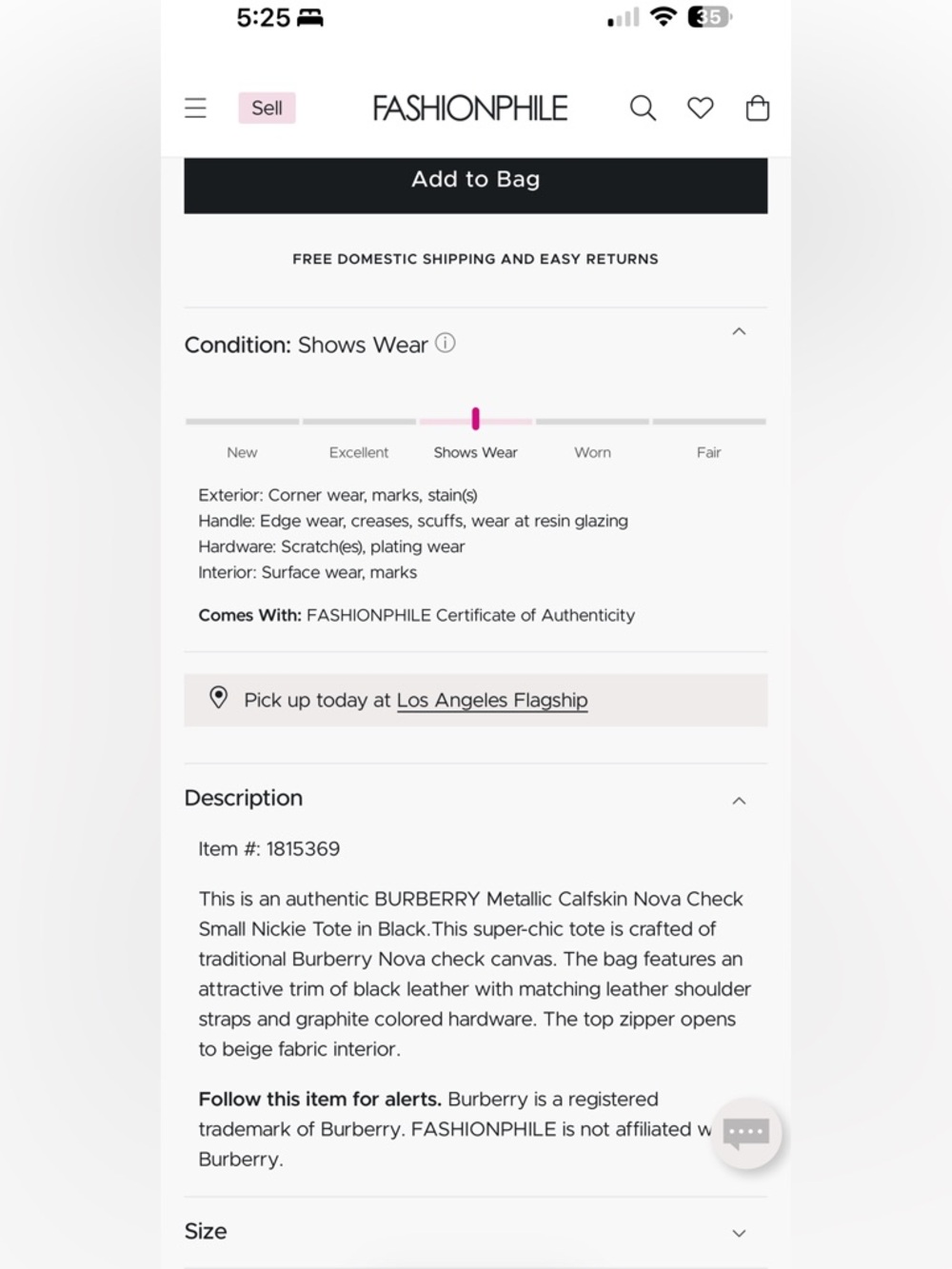Collapse the Description section
The width and height of the screenshot is (952, 1269).
tap(739, 801)
